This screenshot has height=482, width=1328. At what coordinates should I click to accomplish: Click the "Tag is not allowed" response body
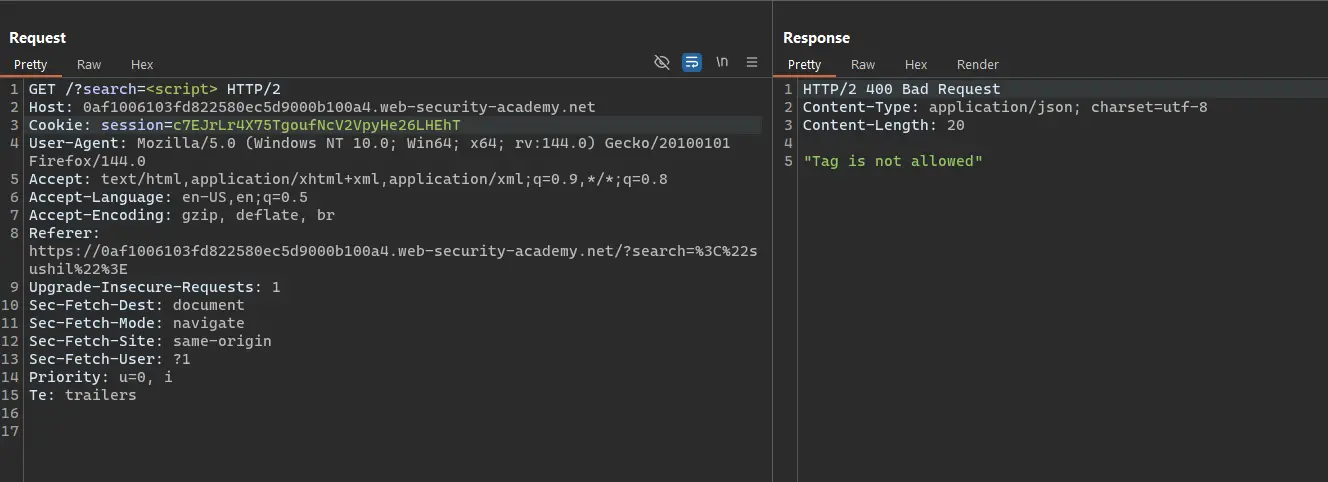tap(893, 161)
